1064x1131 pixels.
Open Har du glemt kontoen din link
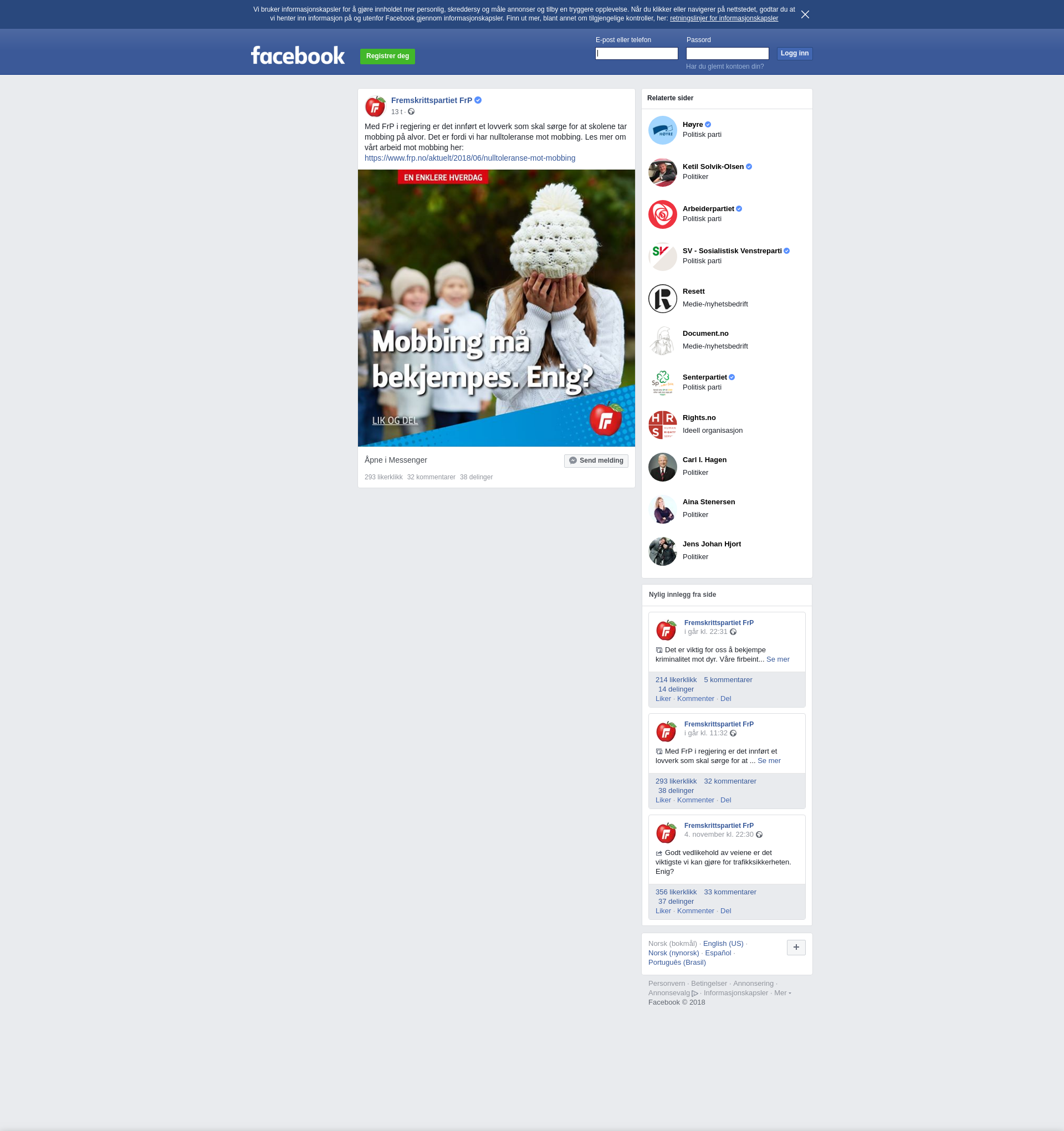click(724, 66)
